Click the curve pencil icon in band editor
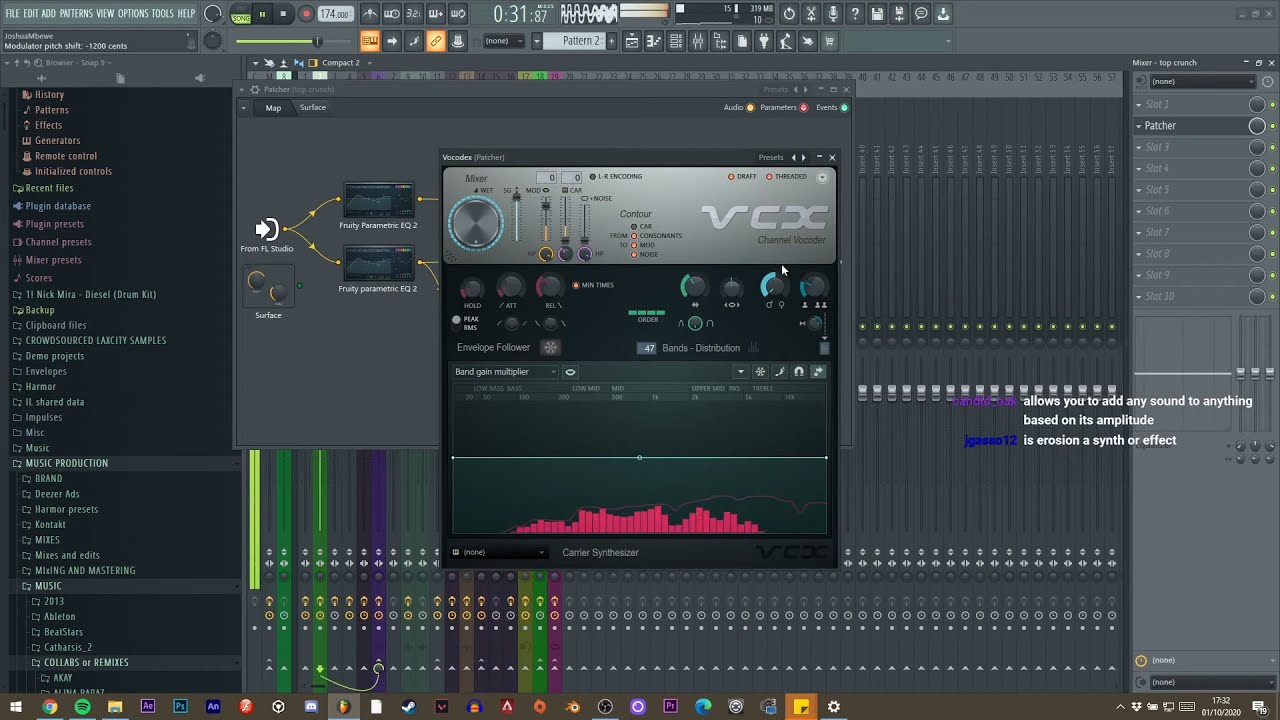1280x720 pixels. (x=779, y=372)
